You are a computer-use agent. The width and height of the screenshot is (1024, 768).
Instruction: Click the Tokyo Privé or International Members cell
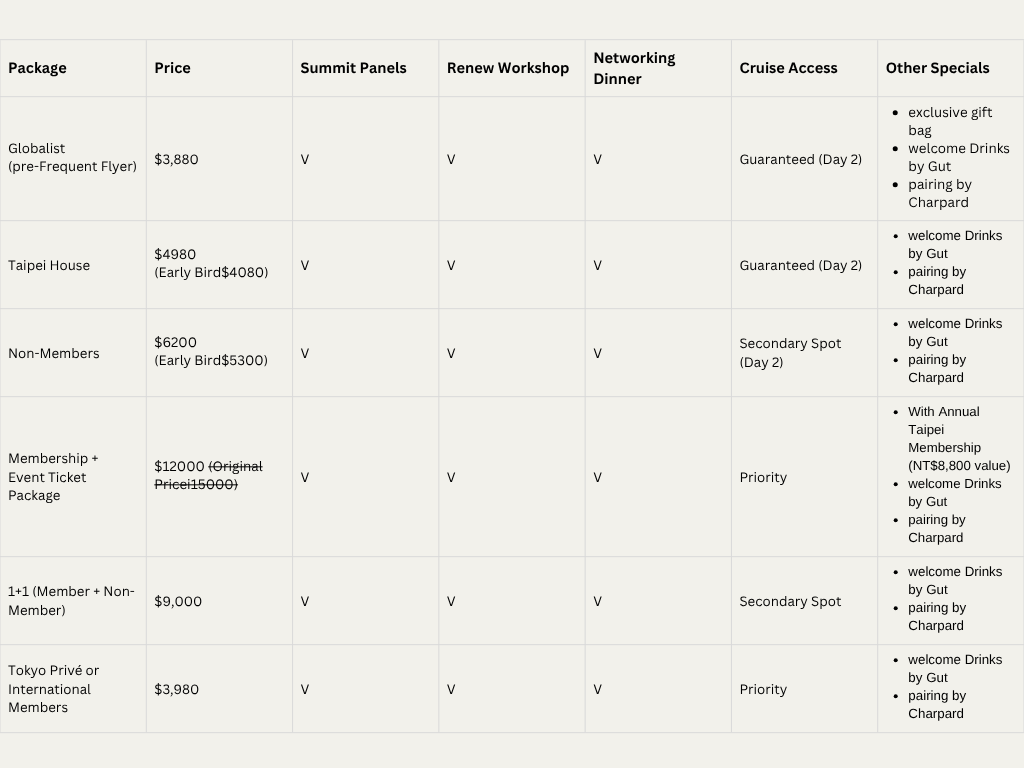tap(53, 689)
